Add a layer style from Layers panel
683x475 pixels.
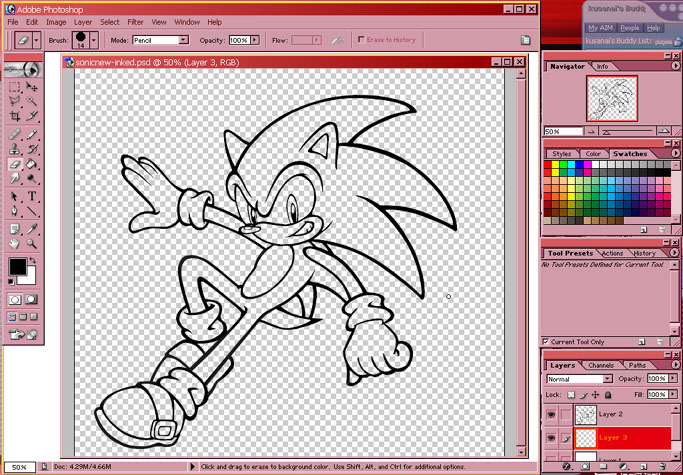pyautogui.click(x=566, y=467)
